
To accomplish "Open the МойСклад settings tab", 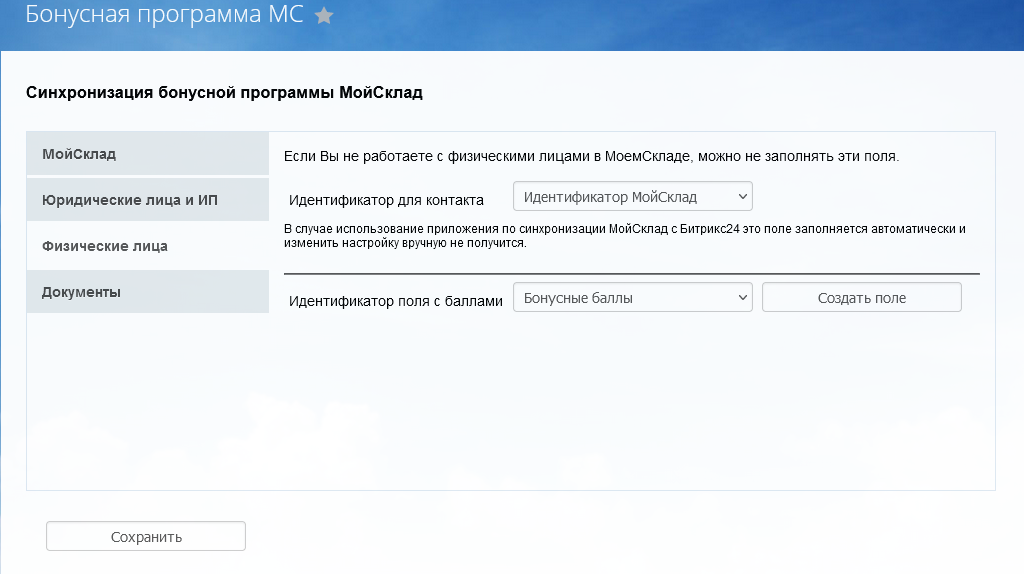I will pyautogui.click(x=148, y=154).
